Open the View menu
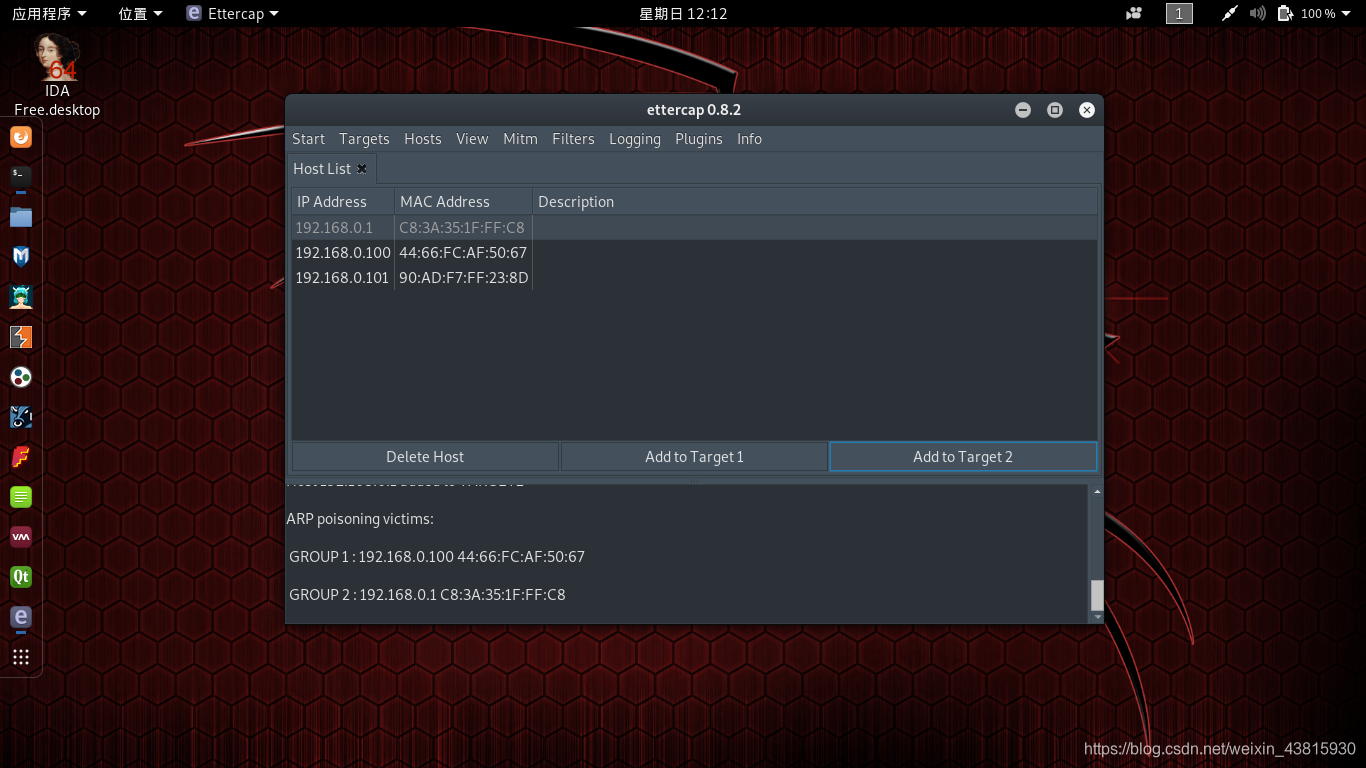The height and width of the screenshot is (768, 1366). coord(472,139)
